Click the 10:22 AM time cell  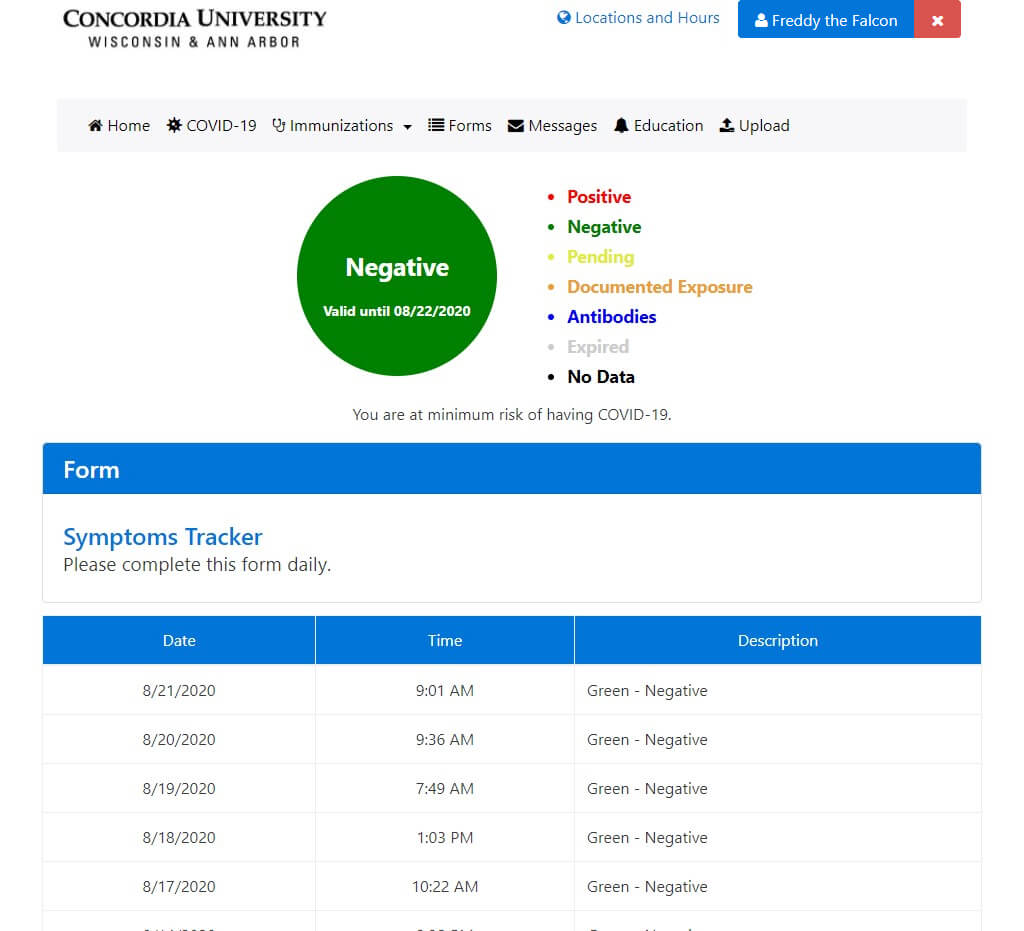pos(445,886)
